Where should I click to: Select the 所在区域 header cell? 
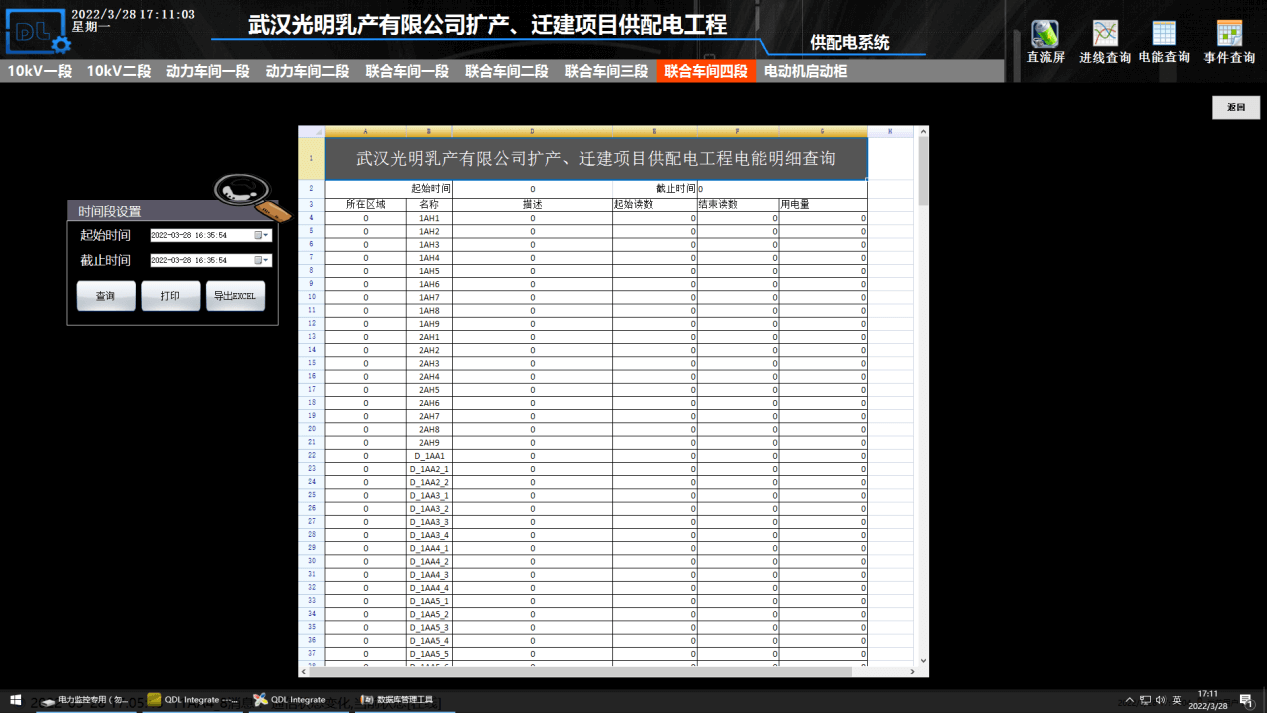pos(365,204)
